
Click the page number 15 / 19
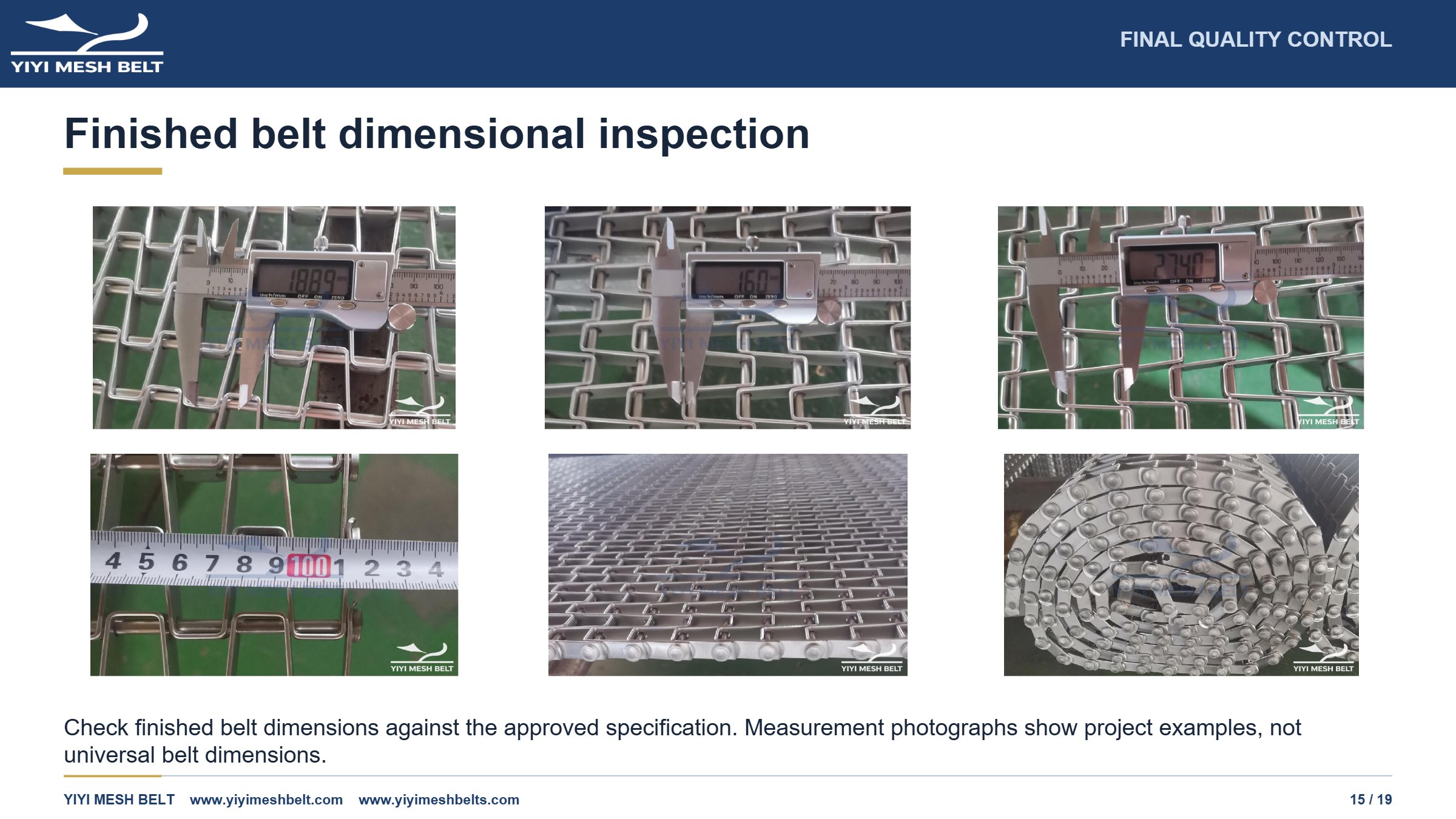[x=1370, y=800]
